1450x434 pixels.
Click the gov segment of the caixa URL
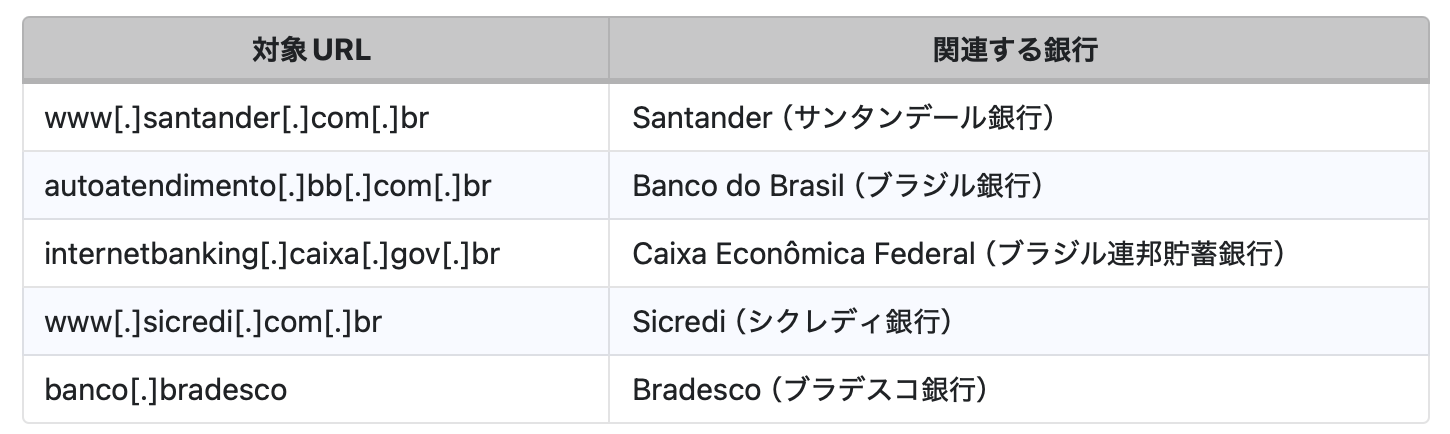click(x=405, y=255)
